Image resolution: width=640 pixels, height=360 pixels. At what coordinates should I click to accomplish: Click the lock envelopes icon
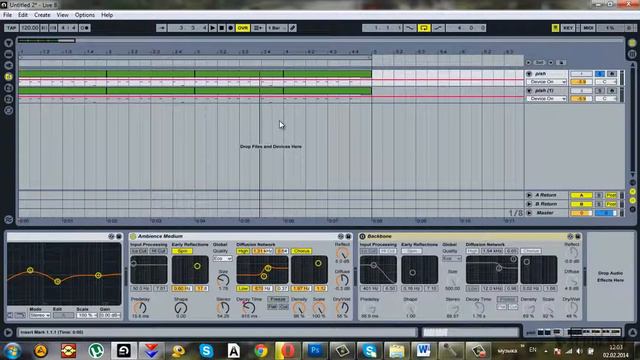[x=561, y=62]
